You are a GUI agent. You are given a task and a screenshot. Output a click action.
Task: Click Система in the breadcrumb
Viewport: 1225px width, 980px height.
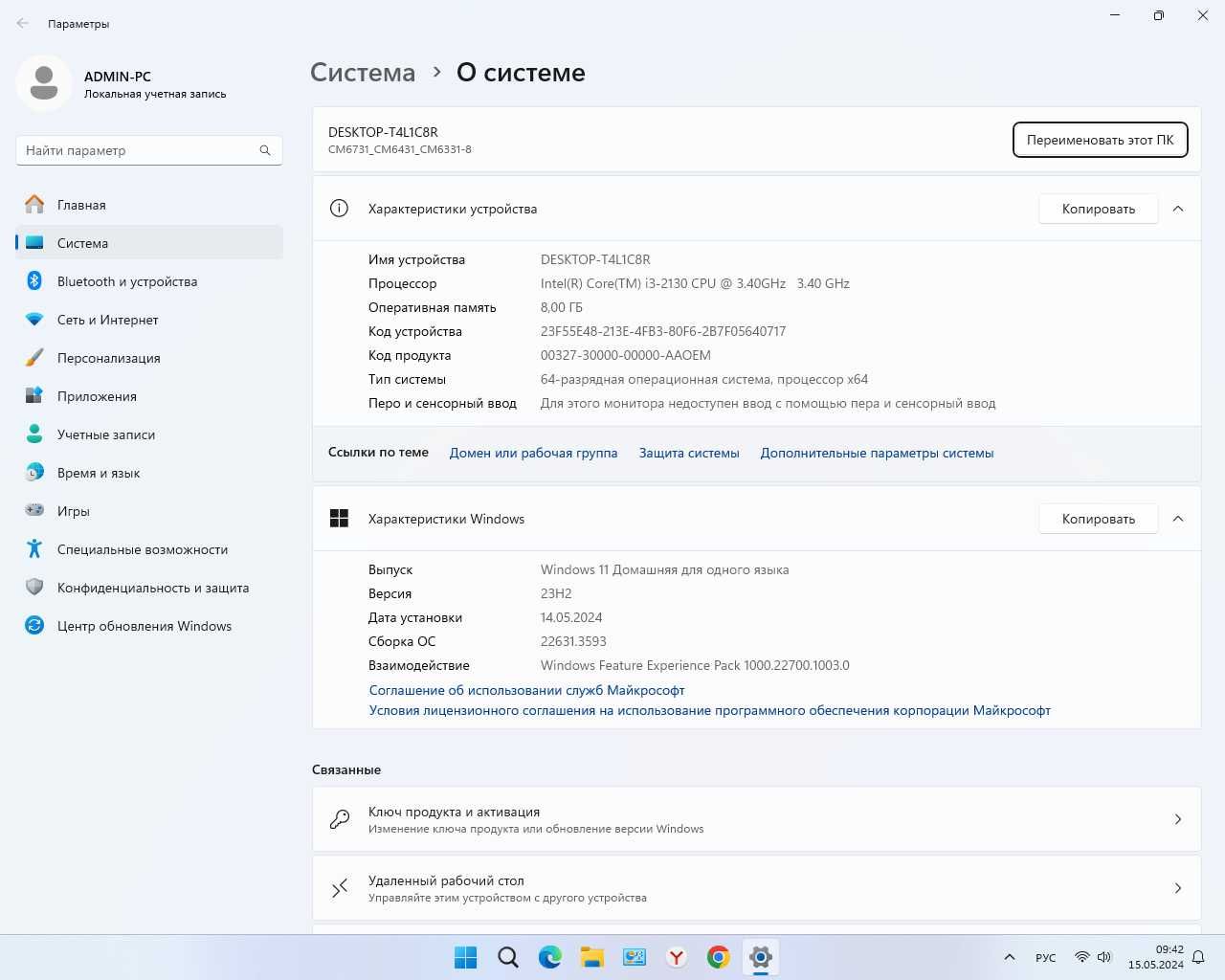click(x=363, y=73)
